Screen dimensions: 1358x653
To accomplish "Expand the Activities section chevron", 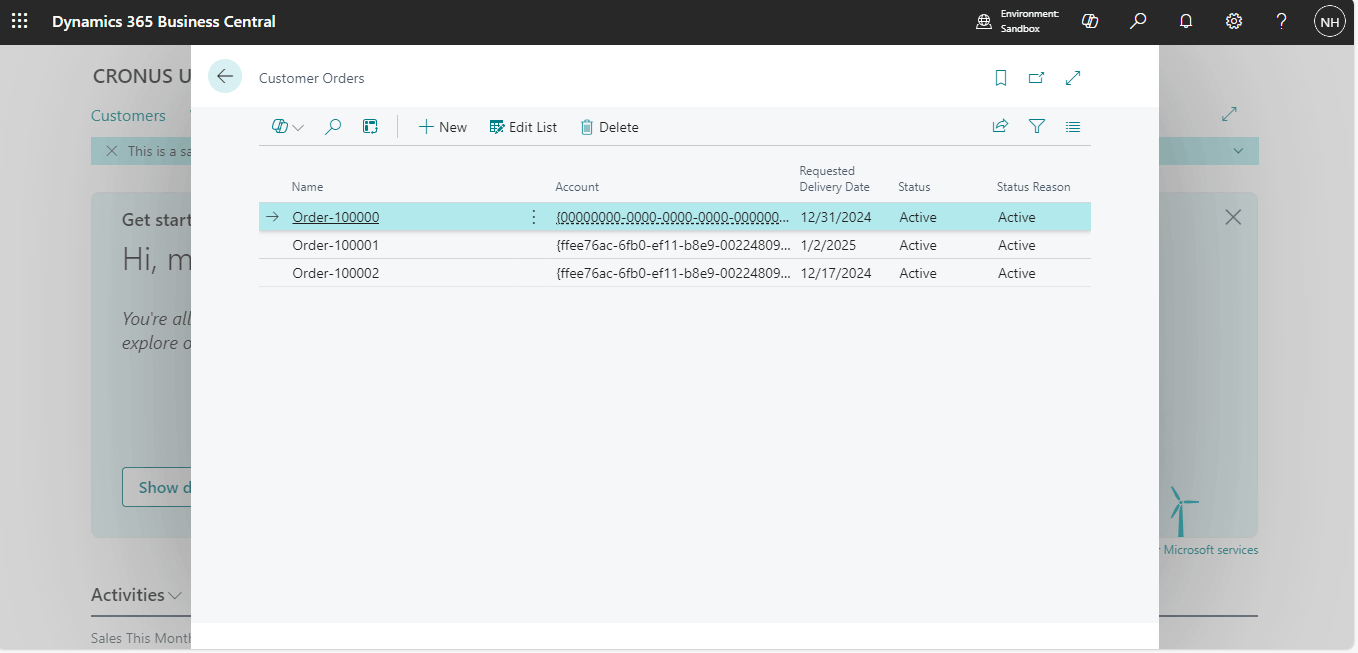I will pyautogui.click(x=176, y=596).
